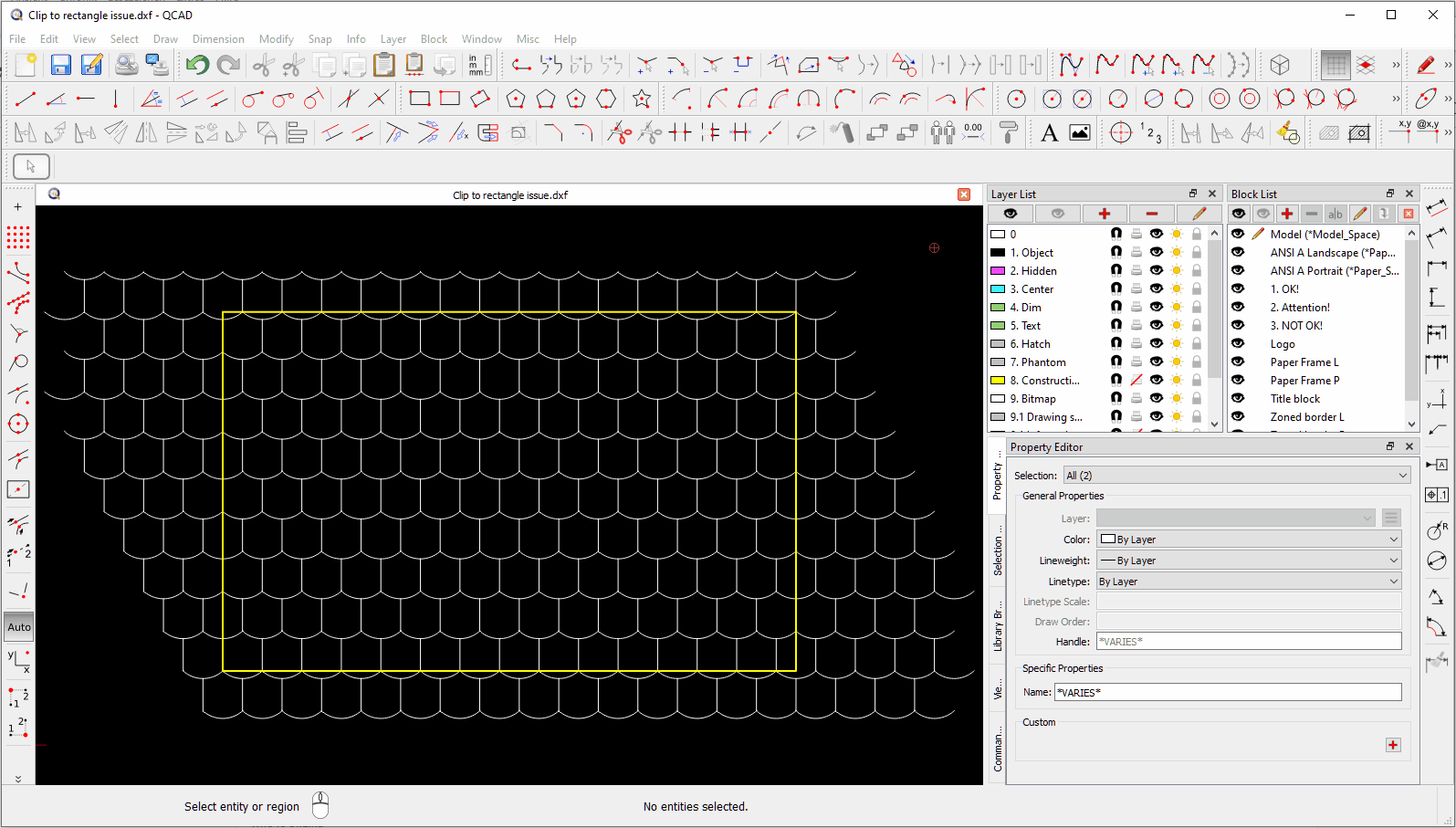The width and height of the screenshot is (1456, 828).
Task: Click Add Layer red plus button
Action: [x=1104, y=214]
